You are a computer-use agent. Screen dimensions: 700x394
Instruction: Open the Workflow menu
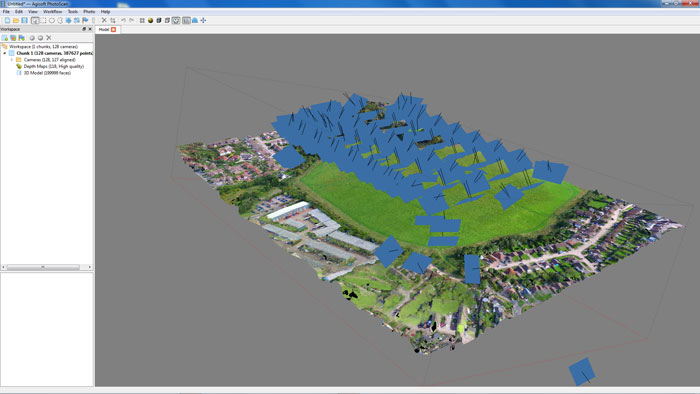pos(52,12)
